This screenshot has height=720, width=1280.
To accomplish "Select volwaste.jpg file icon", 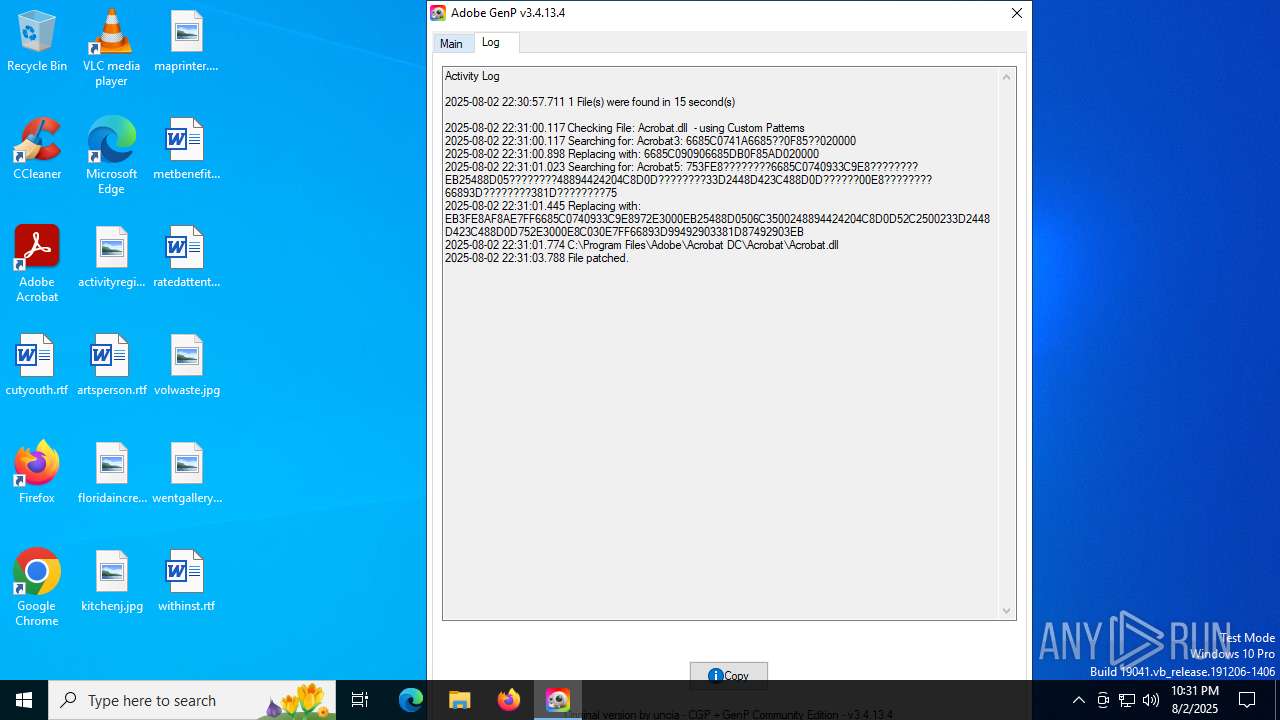I will click(x=186, y=365).
